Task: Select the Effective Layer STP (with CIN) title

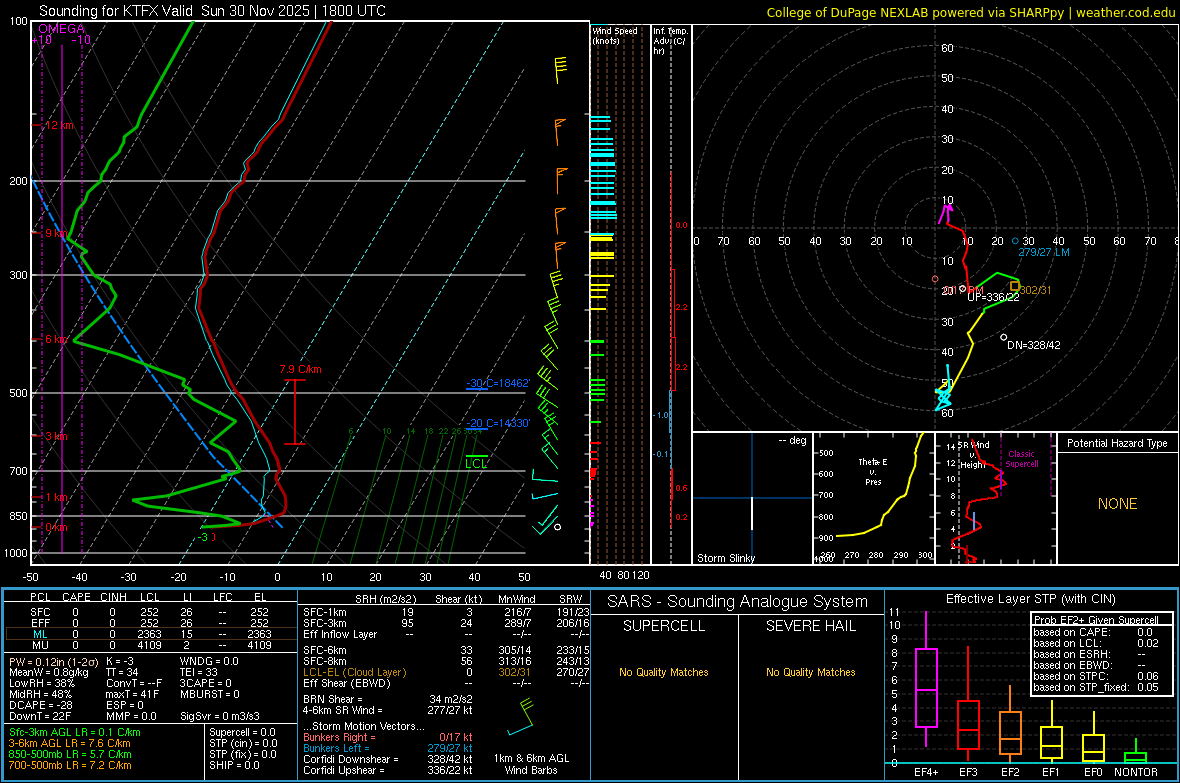Action: [1030, 599]
